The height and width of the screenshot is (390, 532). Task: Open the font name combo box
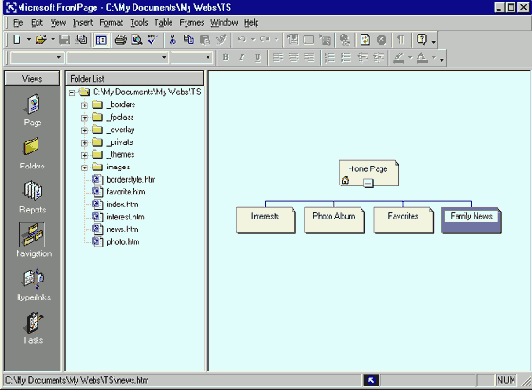pyautogui.click(x=117, y=57)
